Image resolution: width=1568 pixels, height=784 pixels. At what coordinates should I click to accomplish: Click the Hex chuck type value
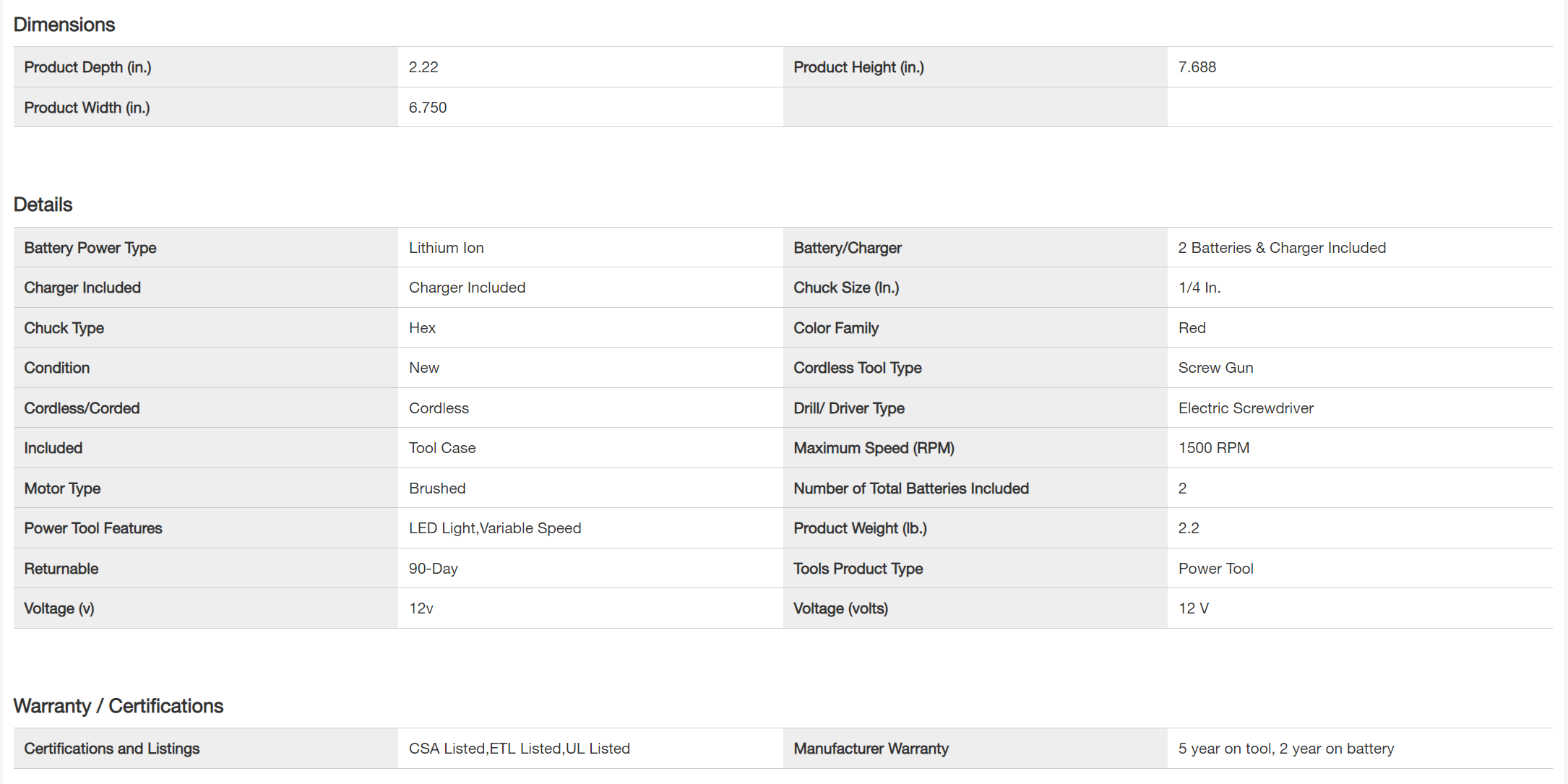click(x=422, y=328)
